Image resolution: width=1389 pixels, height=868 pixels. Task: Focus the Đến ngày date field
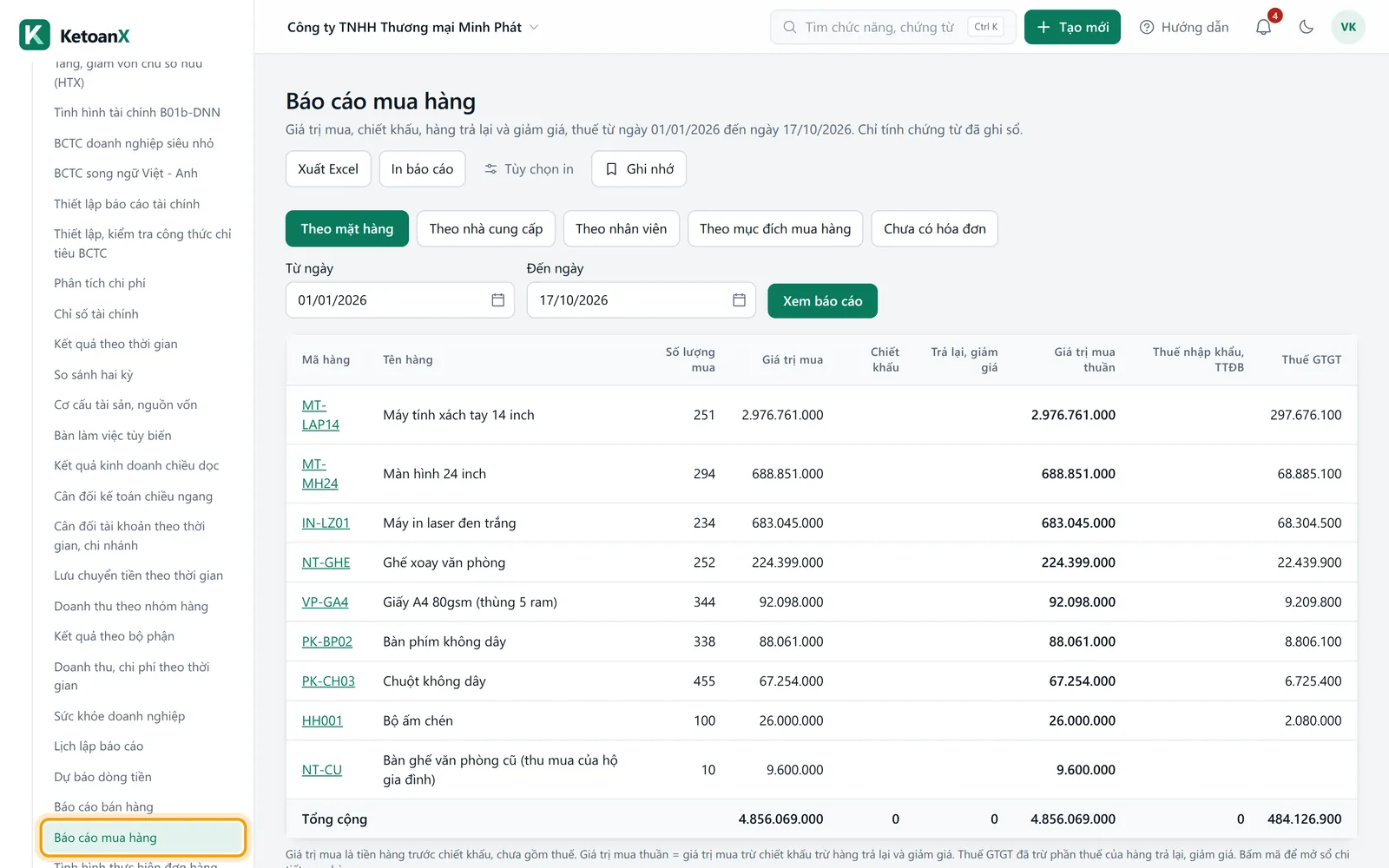click(641, 299)
